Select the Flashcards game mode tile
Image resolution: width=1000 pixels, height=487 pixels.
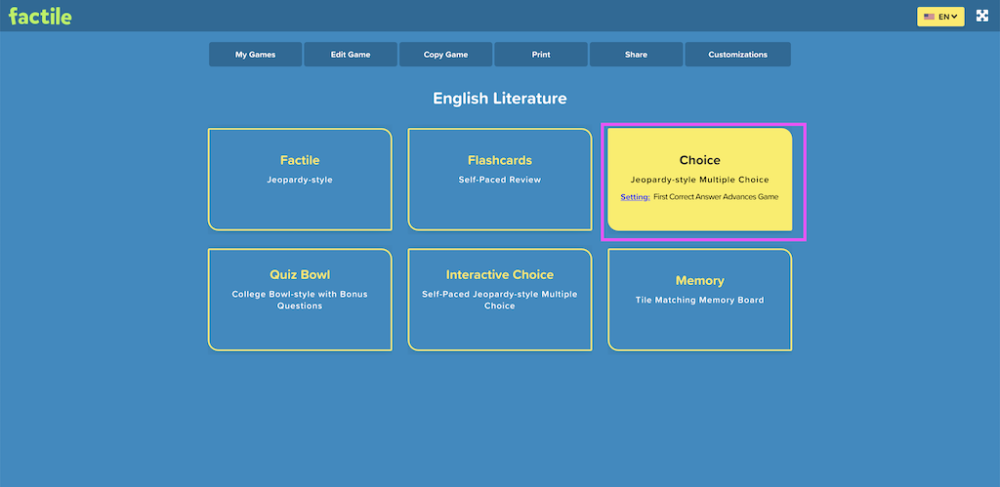(500, 179)
